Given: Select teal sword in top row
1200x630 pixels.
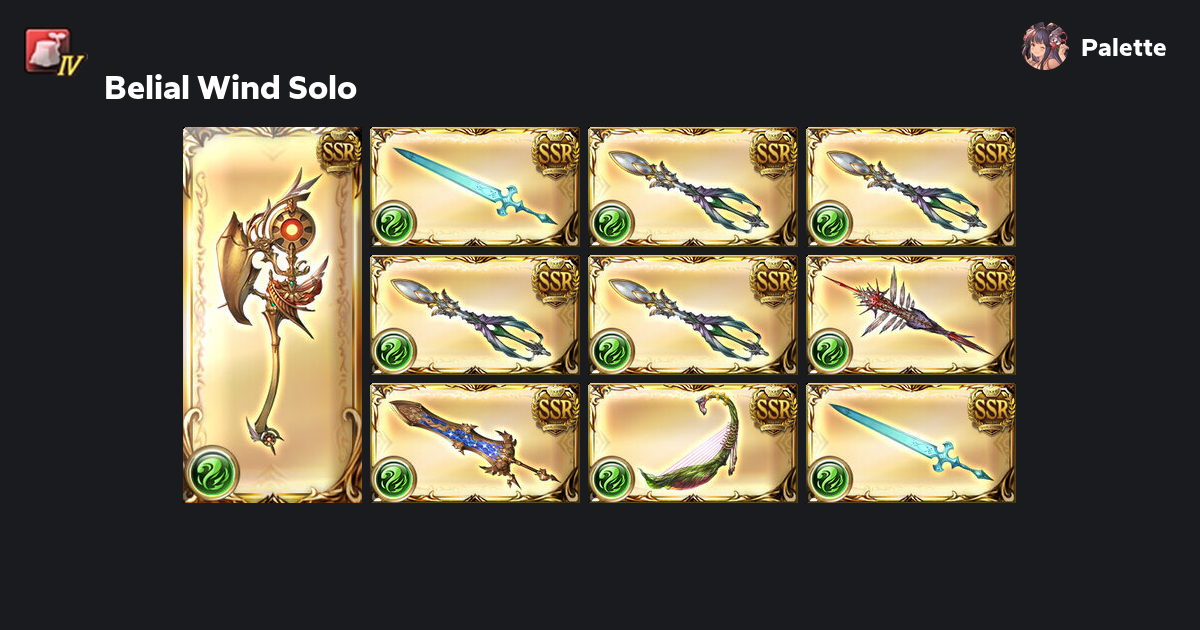Looking at the screenshot, I should pos(475,187).
